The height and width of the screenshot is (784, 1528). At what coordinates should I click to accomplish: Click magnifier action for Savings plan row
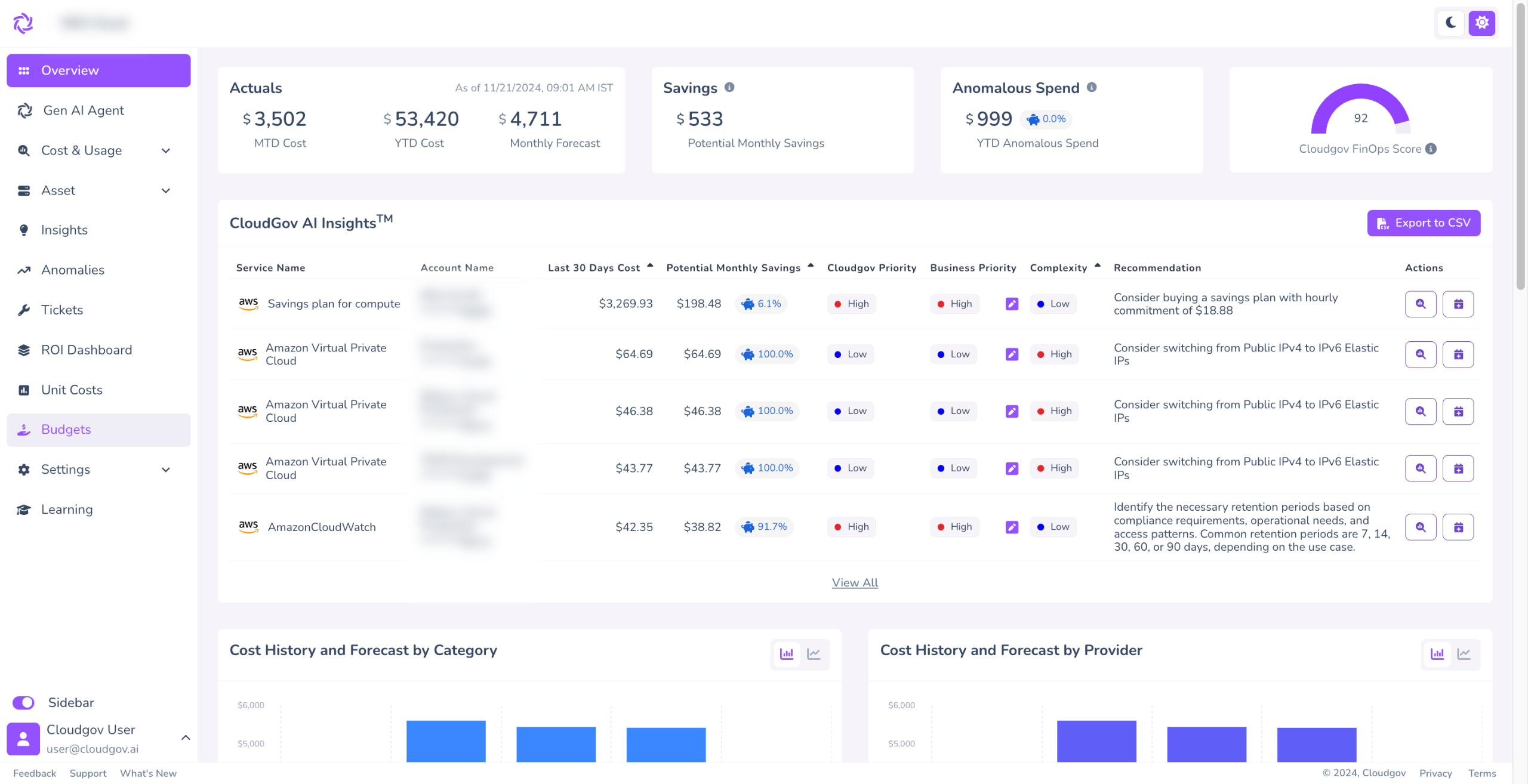[1420, 304]
